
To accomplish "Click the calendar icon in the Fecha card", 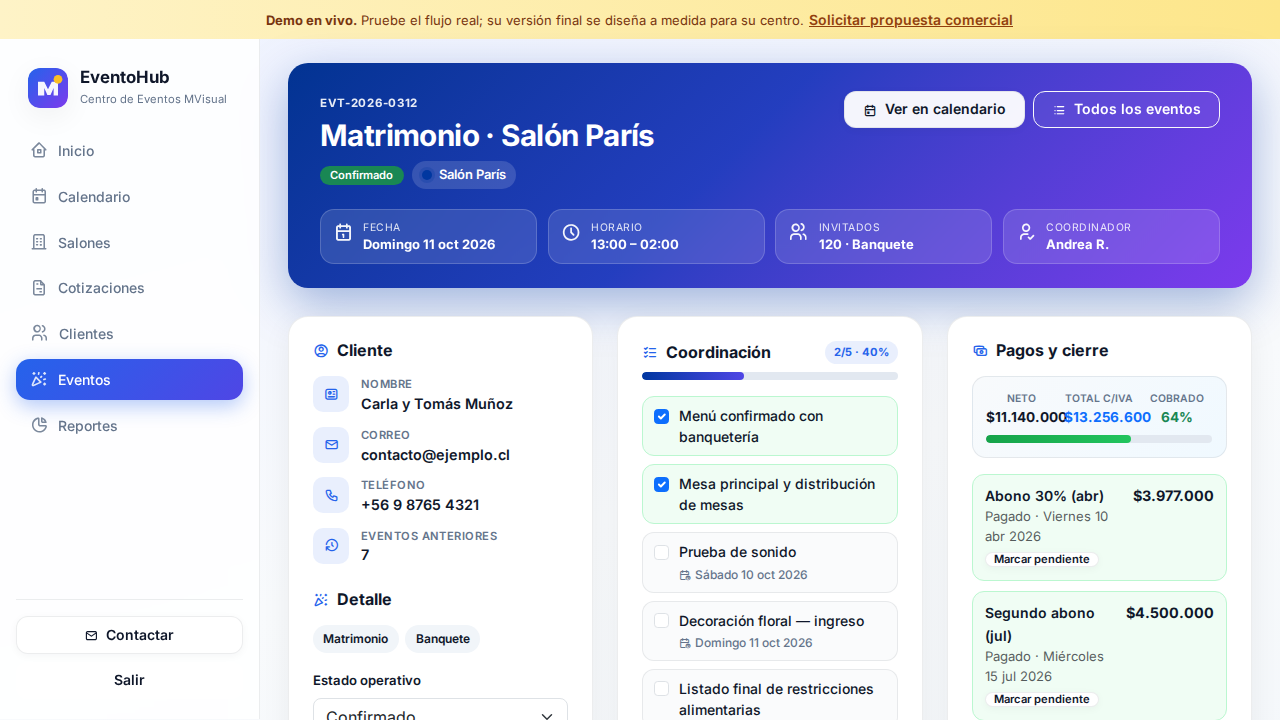I will click(x=343, y=233).
